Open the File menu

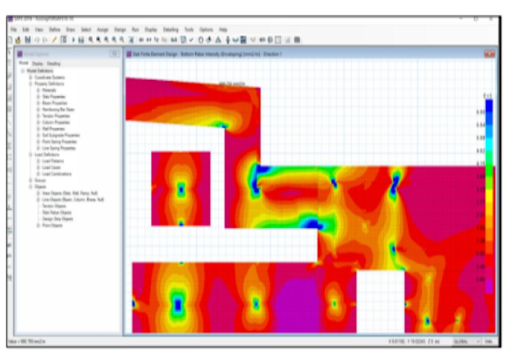click(14, 30)
